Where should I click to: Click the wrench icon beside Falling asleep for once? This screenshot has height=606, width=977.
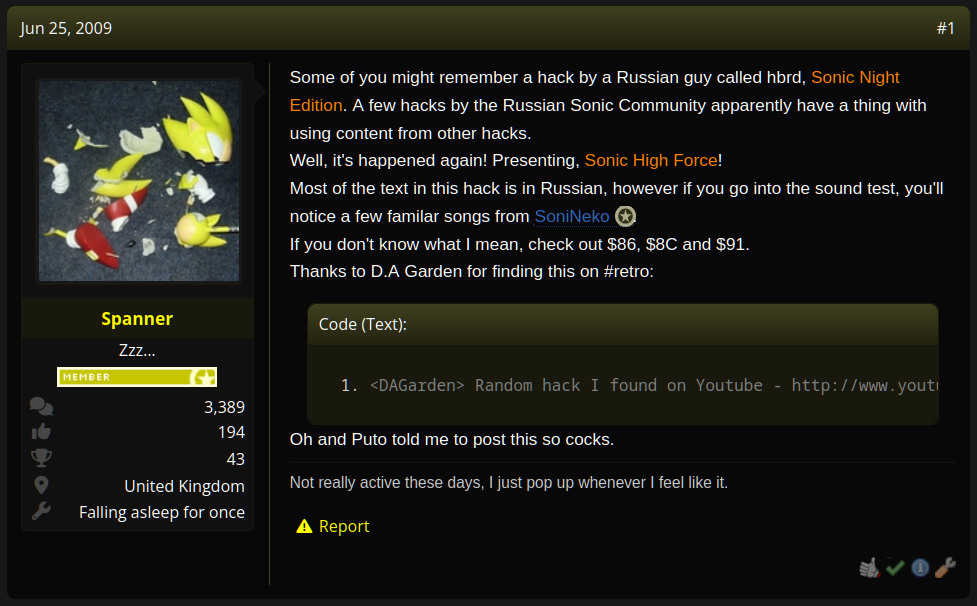click(x=41, y=511)
